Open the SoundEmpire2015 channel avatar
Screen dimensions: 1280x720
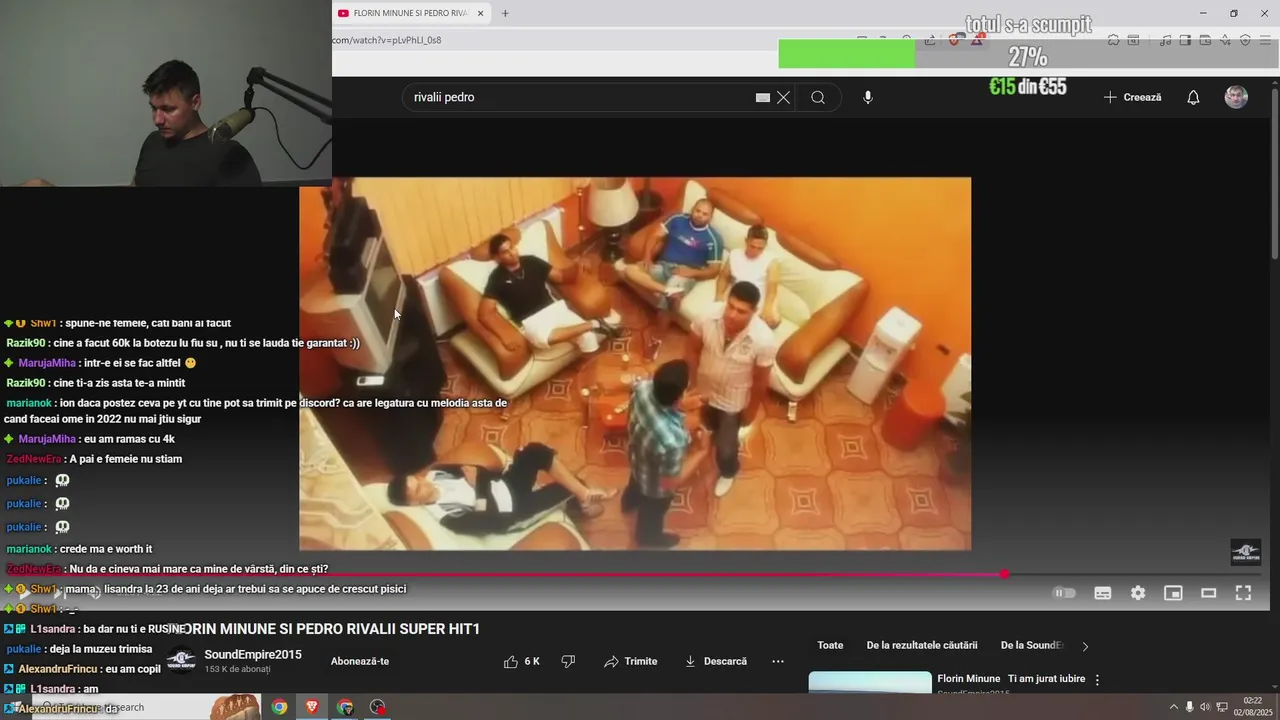click(181, 660)
